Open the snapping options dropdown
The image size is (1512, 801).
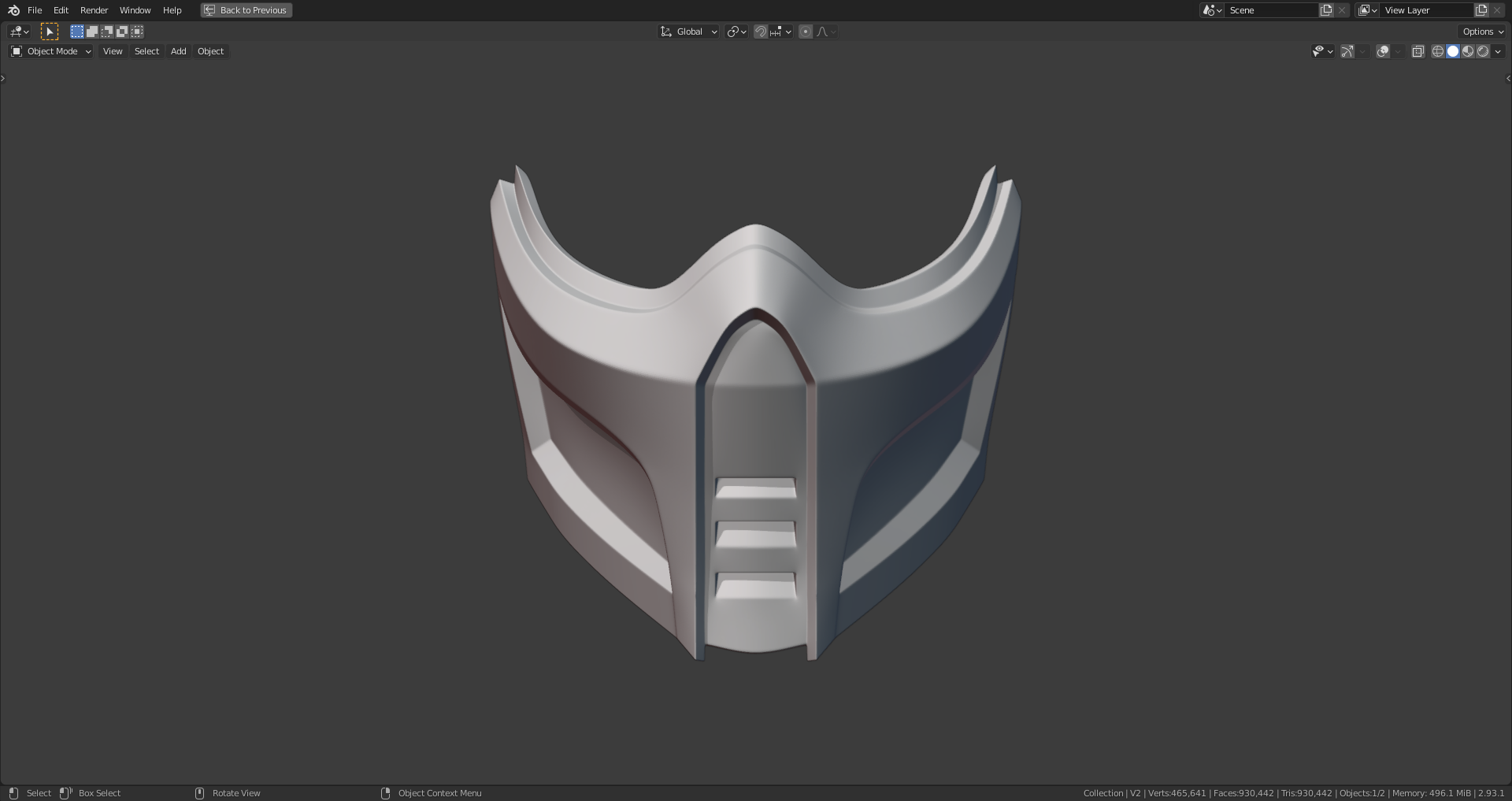tap(781, 32)
